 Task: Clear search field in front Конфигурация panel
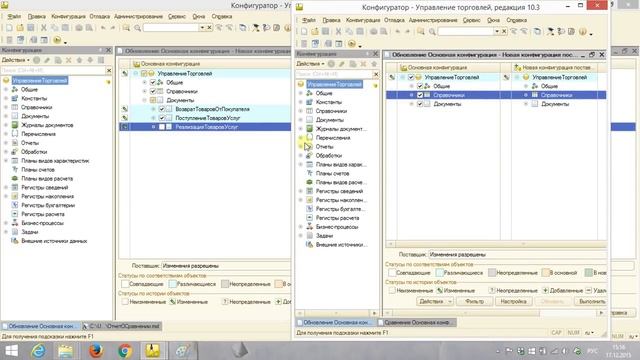[x=376, y=74]
